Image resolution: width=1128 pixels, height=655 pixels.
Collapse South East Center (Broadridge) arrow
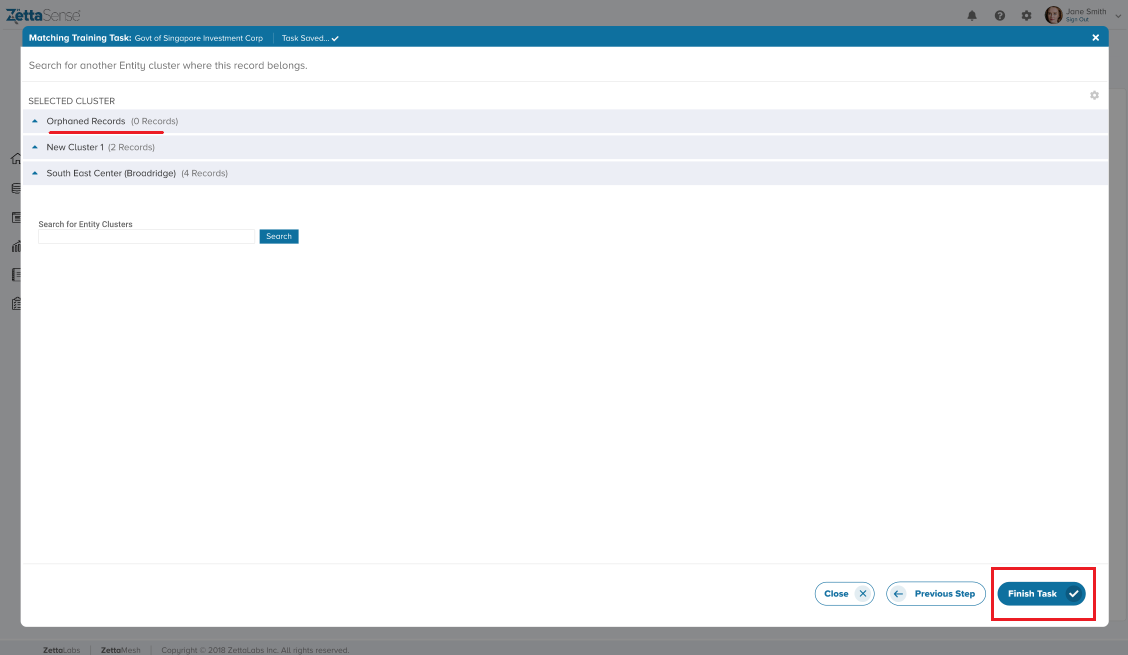[x=35, y=173]
